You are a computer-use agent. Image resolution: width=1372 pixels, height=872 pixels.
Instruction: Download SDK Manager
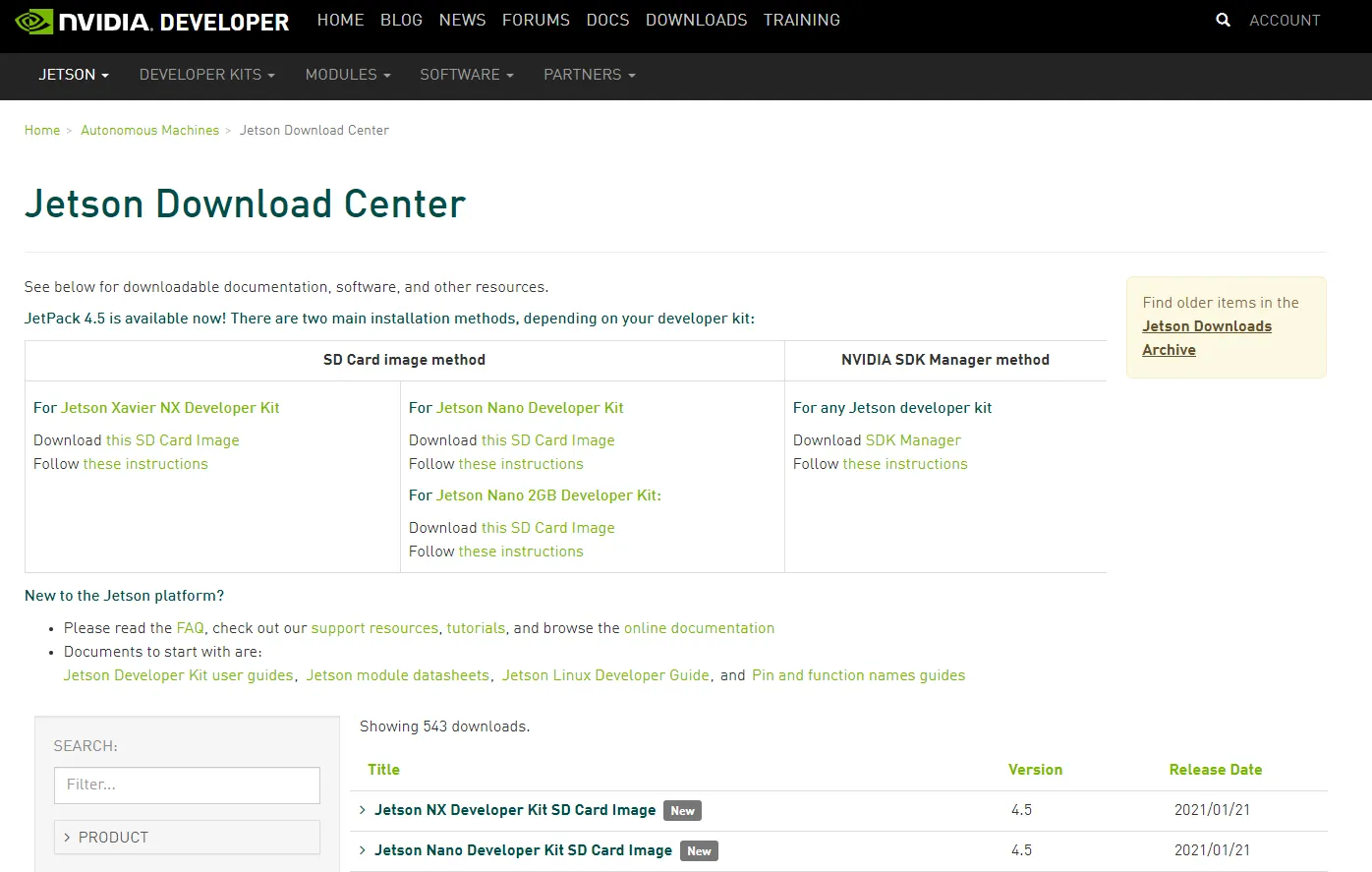913,440
